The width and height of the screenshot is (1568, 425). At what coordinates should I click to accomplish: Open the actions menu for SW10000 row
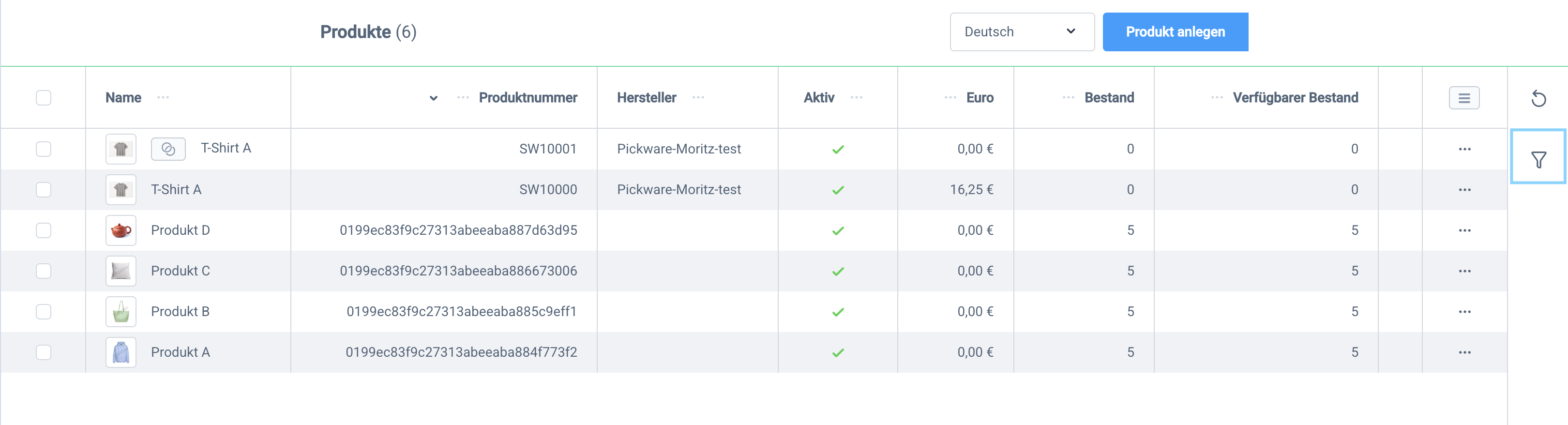click(x=1464, y=190)
